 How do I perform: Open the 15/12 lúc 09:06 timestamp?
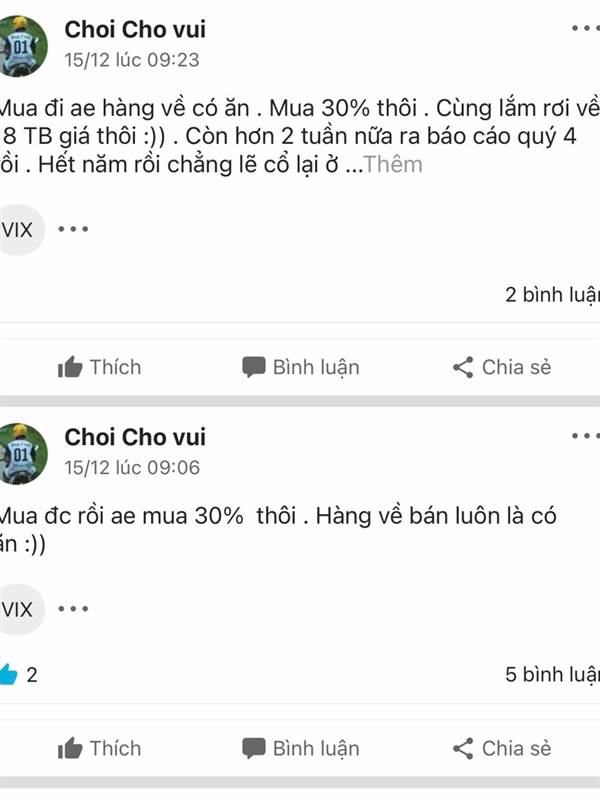[132, 467]
